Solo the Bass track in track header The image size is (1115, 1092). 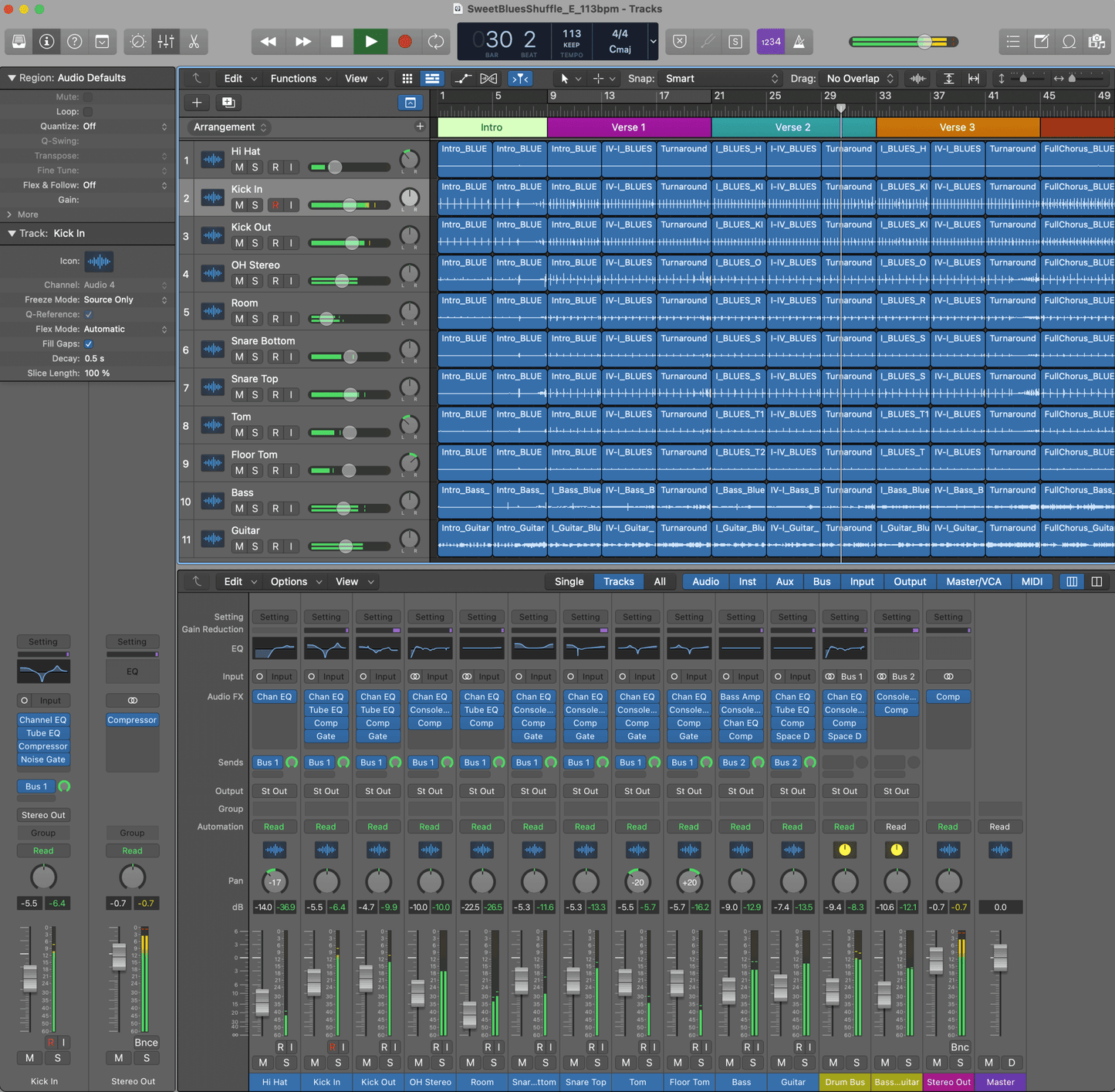[255, 509]
